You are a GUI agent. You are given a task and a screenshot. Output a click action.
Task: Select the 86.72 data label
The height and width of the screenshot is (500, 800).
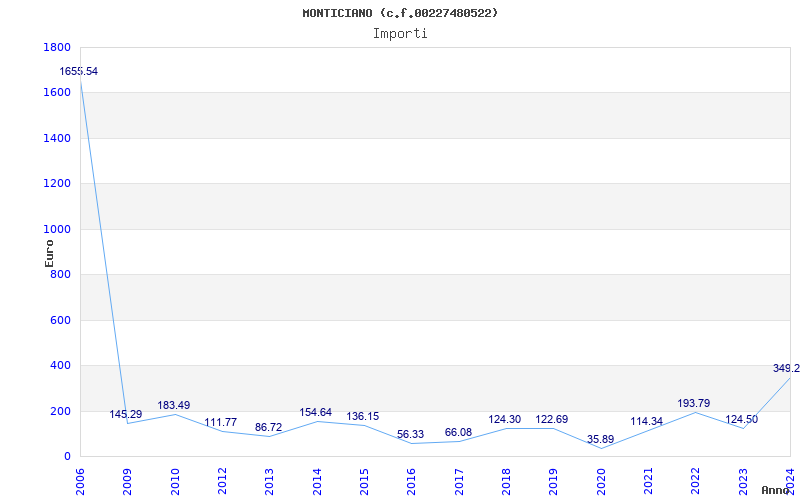(x=268, y=428)
